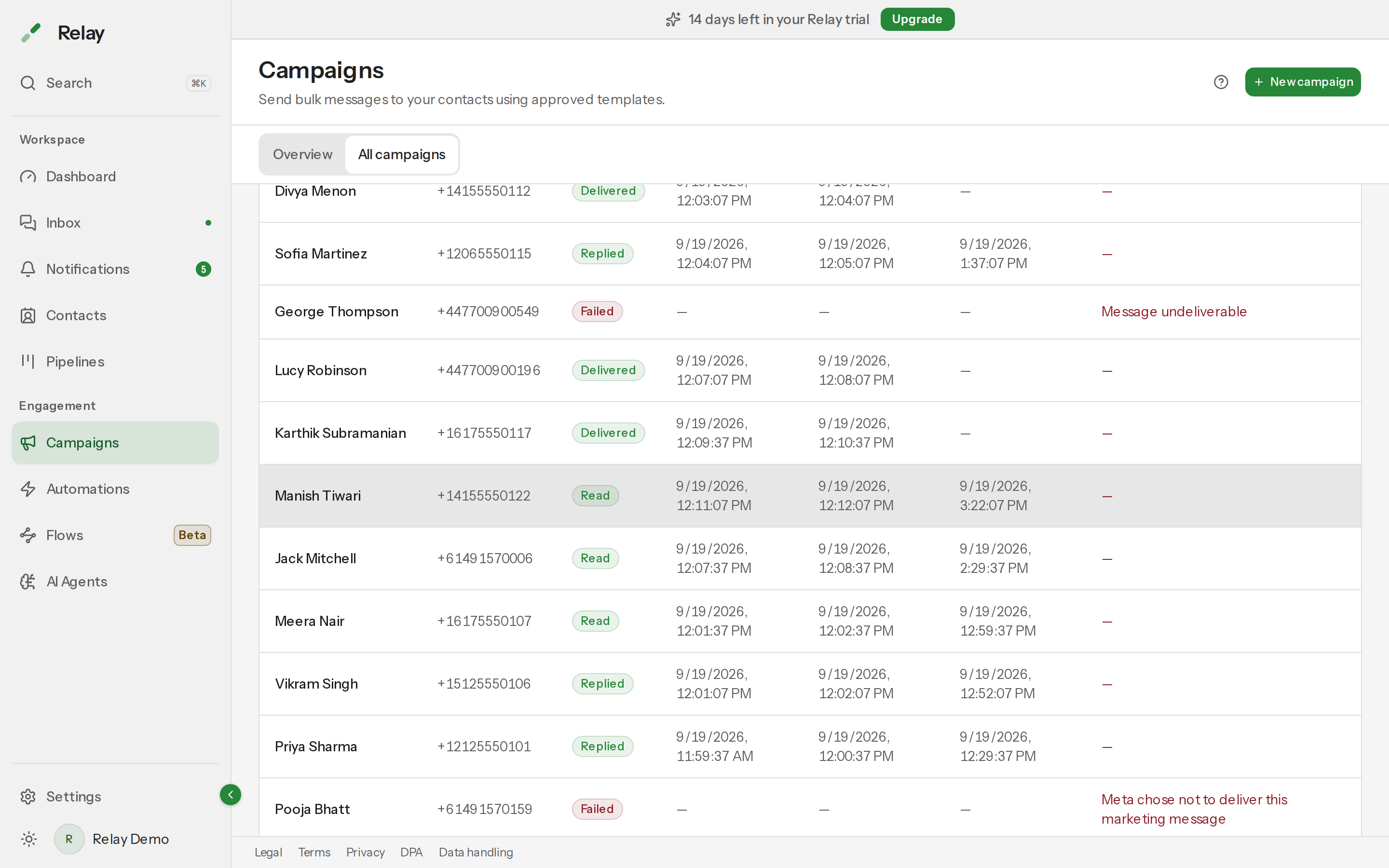
Task: Click phone number +447700900196
Action: click(489, 370)
